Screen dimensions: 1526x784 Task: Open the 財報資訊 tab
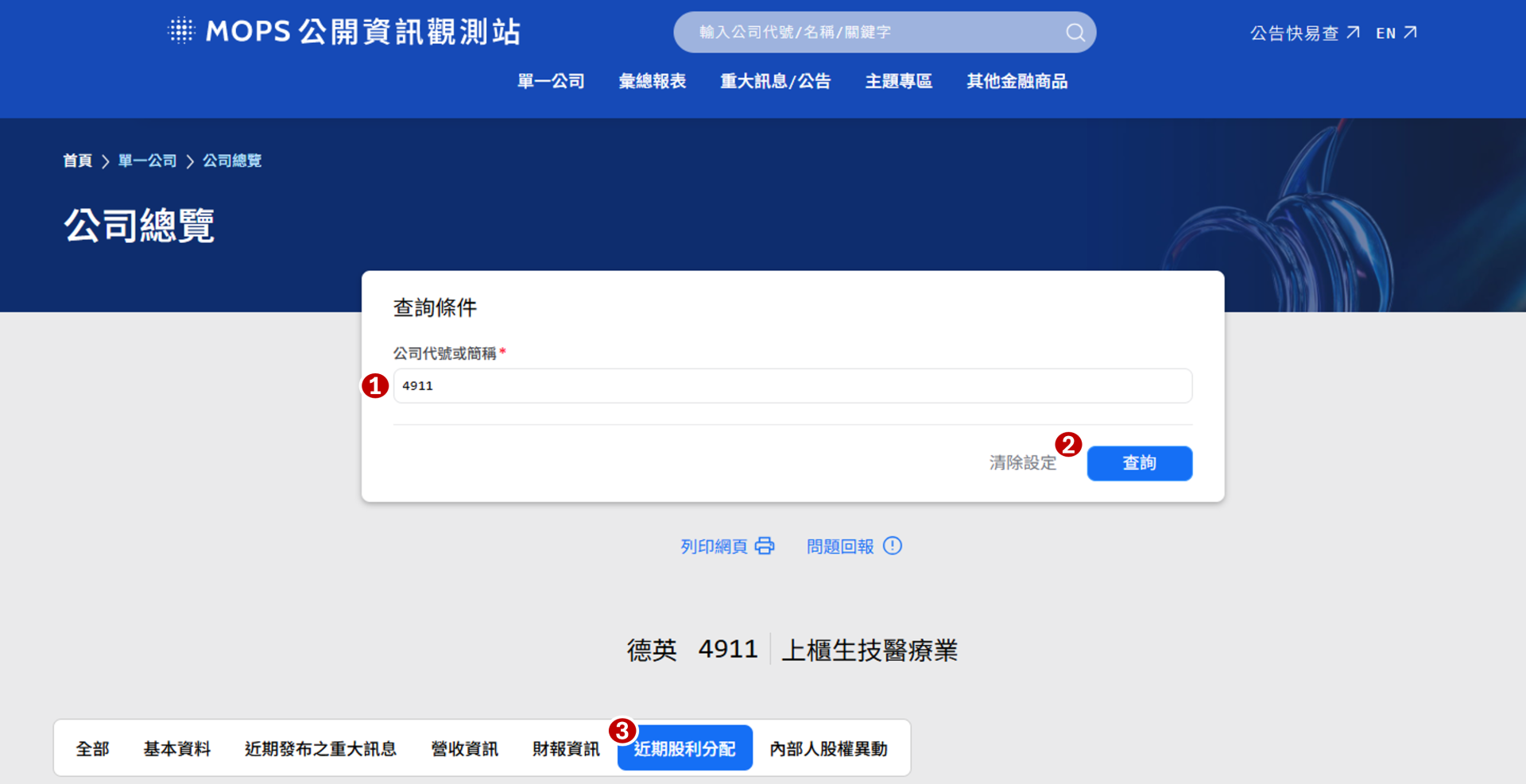565,748
